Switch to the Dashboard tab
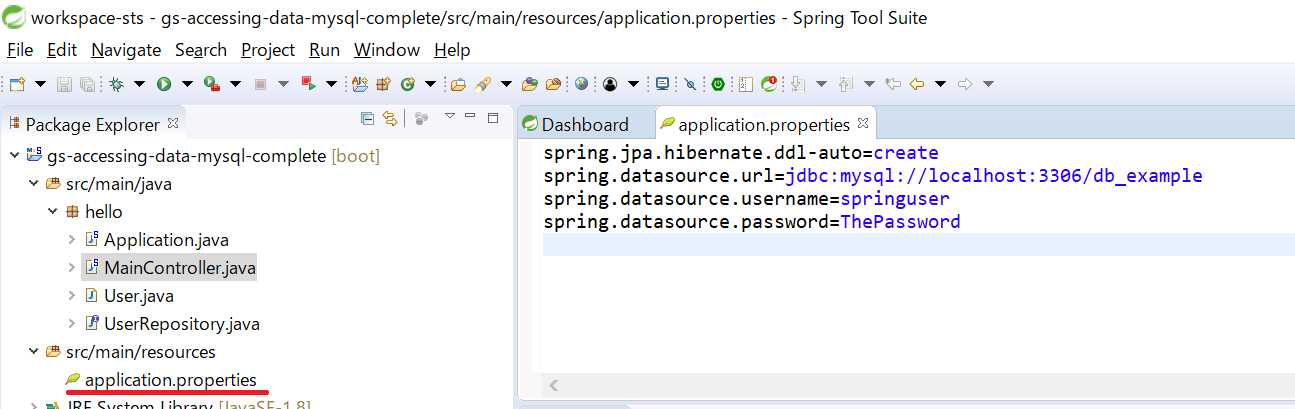The width and height of the screenshot is (1295, 409). pos(584,125)
